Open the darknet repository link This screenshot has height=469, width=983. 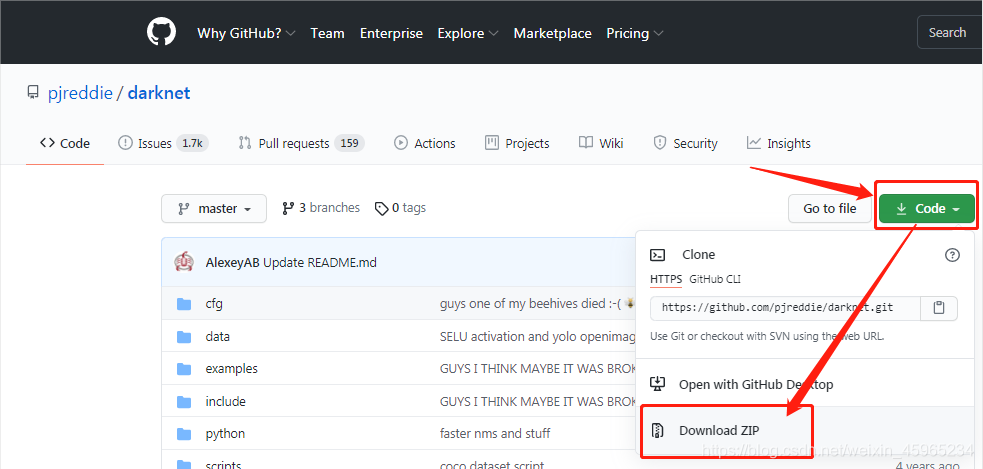pos(159,93)
